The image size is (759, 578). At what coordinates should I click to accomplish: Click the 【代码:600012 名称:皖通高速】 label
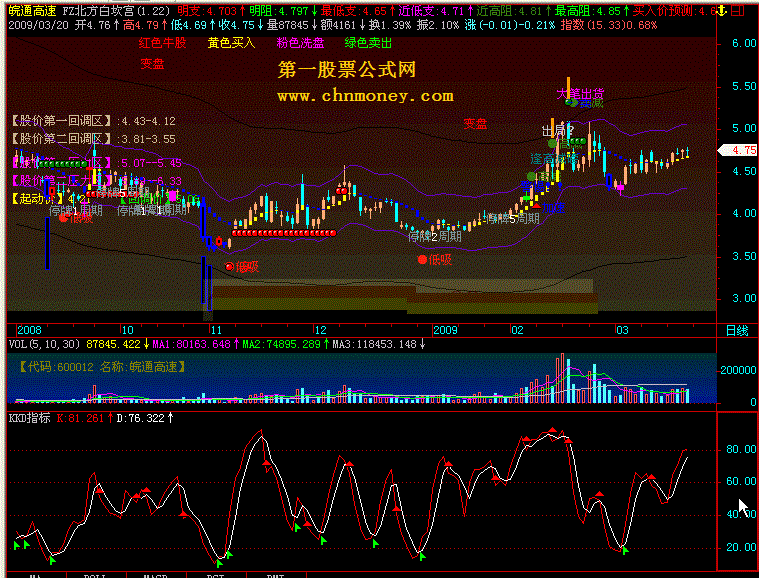[102, 367]
